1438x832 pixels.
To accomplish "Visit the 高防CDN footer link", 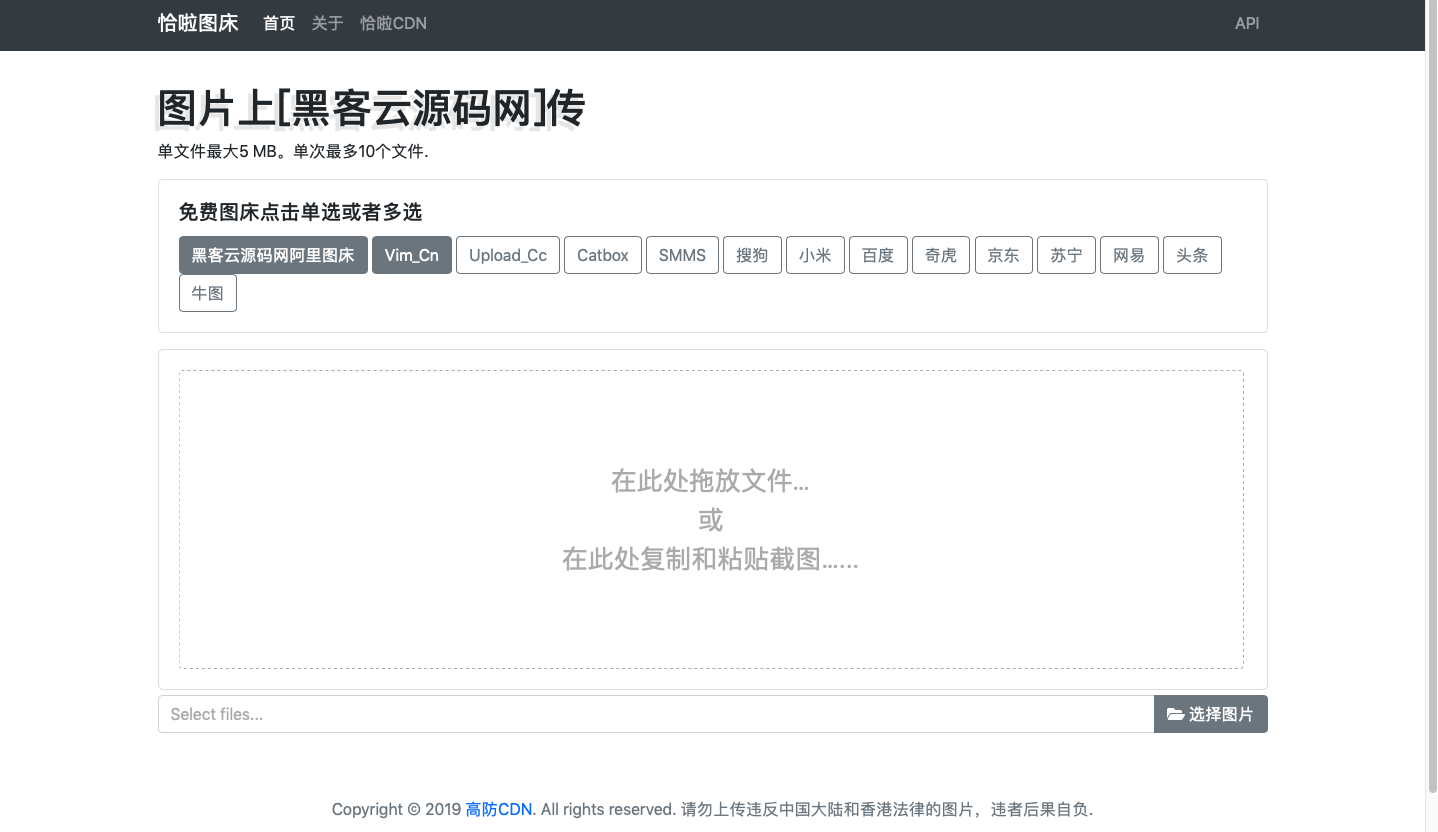I will pyautogui.click(x=498, y=809).
